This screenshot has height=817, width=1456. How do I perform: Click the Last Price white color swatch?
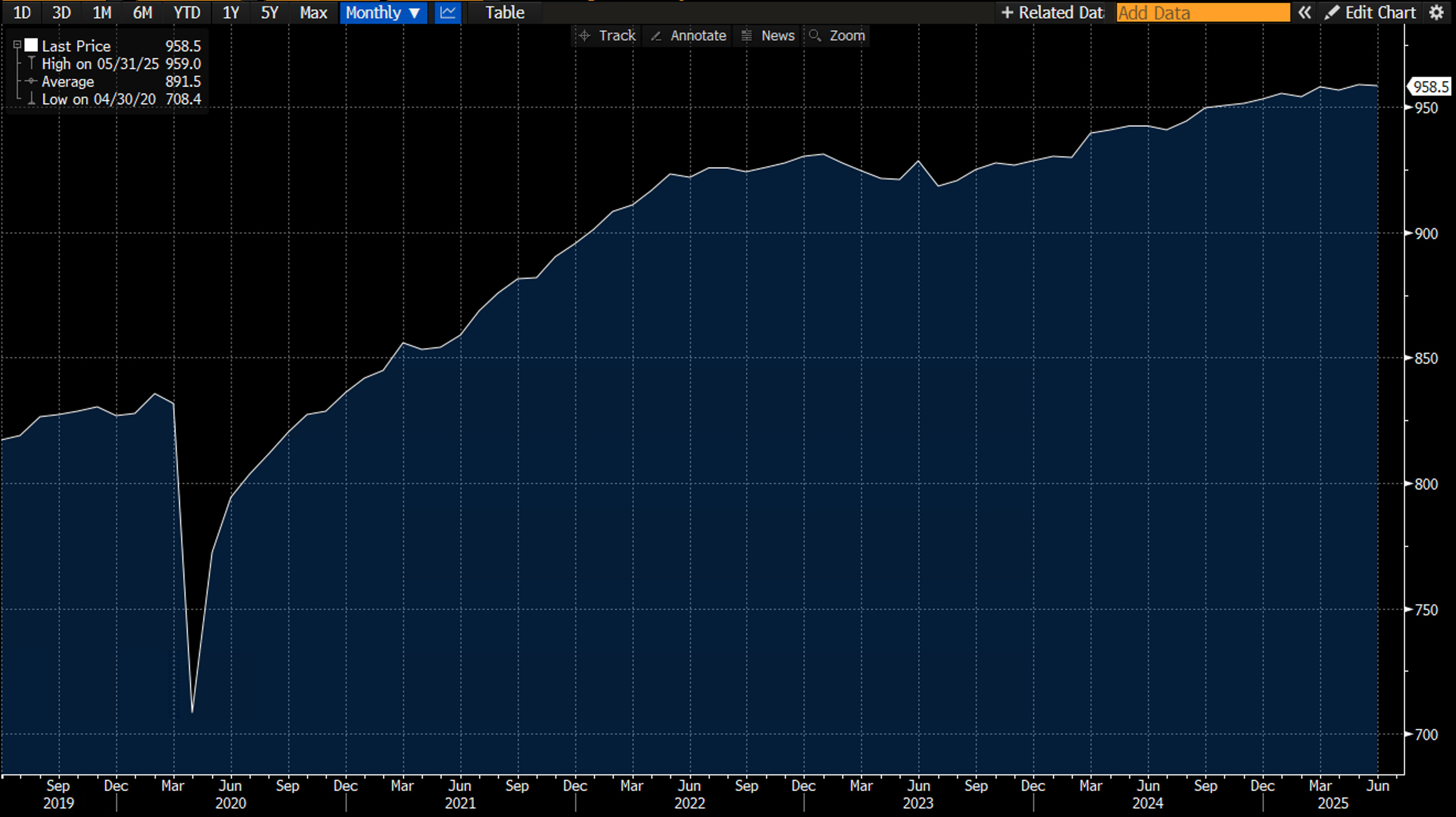31,45
